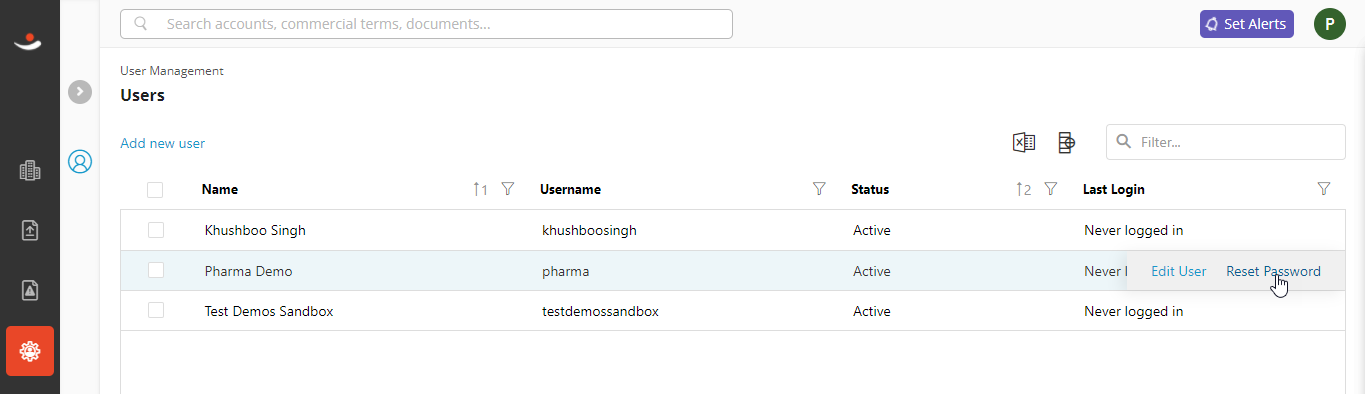Image resolution: width=1365 pixels, height=394 pixels.
Task: Click the magnifier icon in the search bar
Action: (141, 24)
